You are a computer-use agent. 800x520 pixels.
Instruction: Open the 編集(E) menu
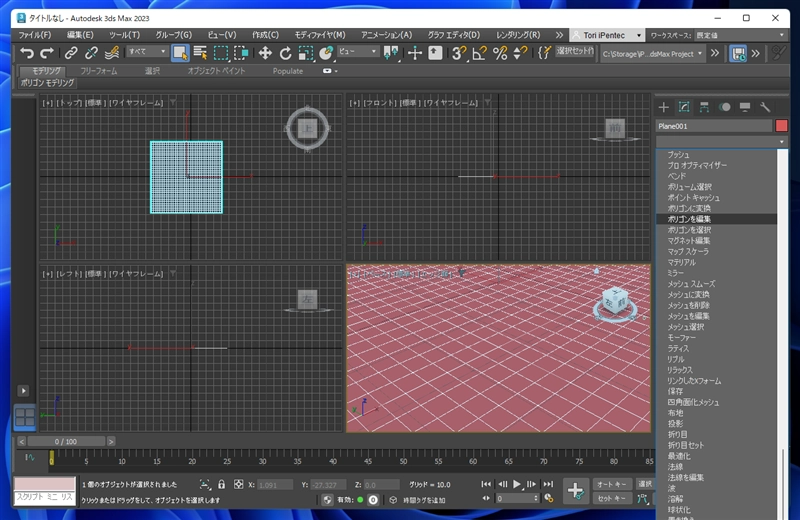(80, 35)
